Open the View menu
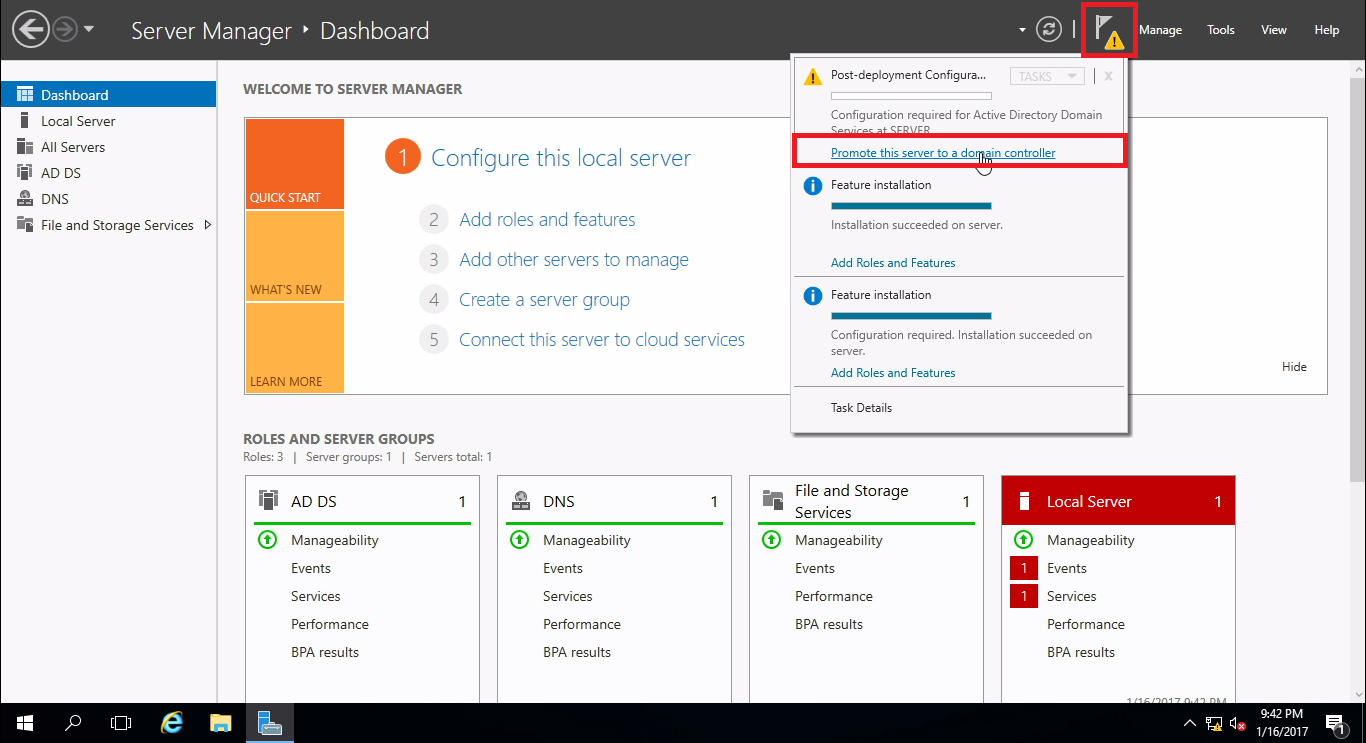This screenshot has height=743, width=1366. coord(1274,30)
